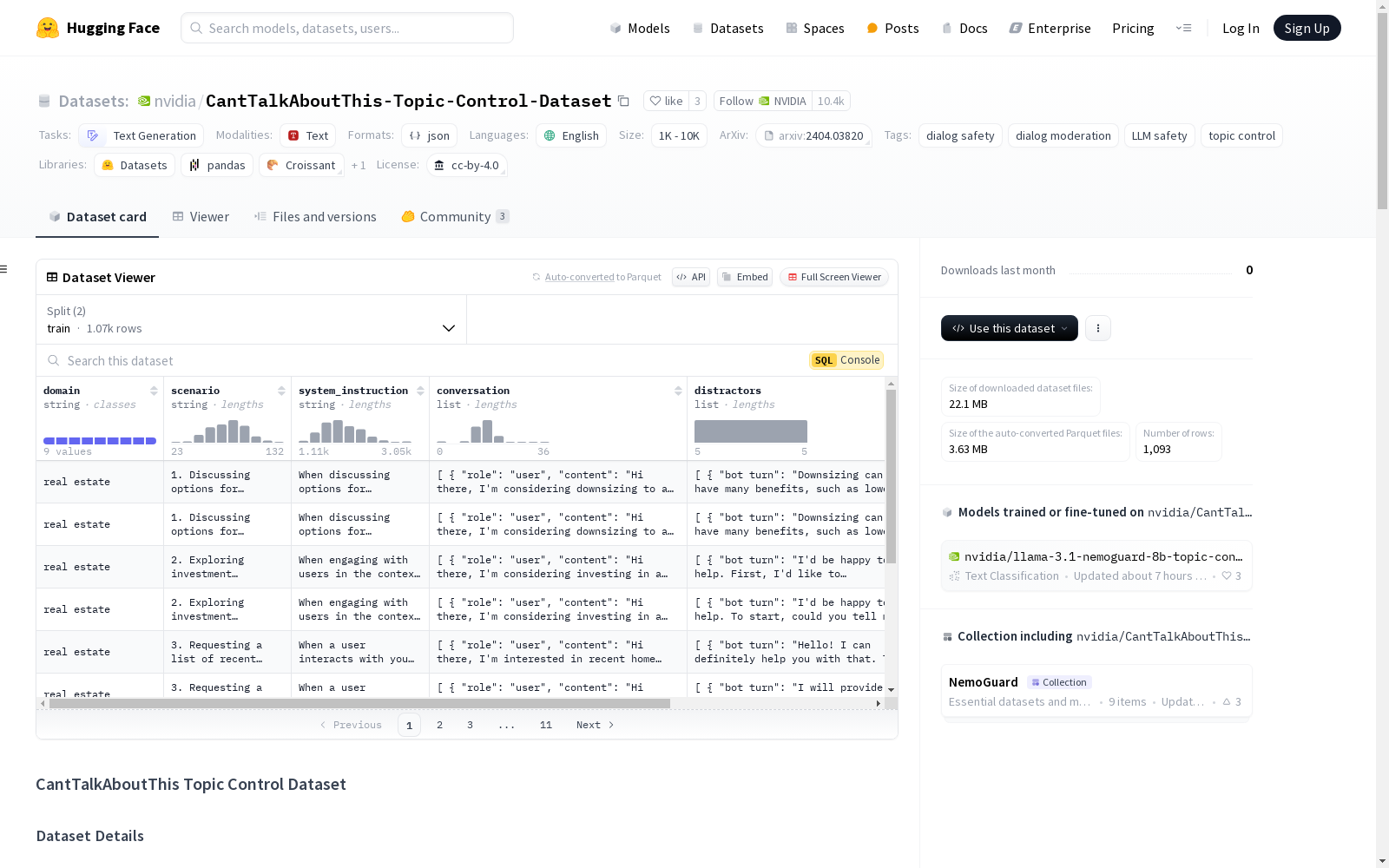Click the 1K - 10K size tag
1389x868 pixels.
point(679,135)
